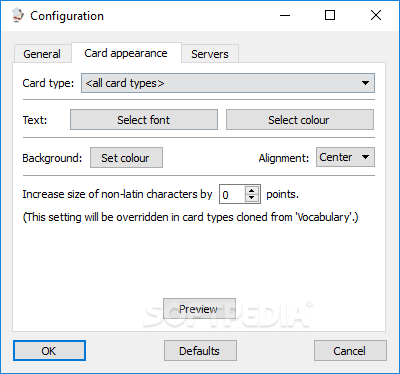This screenshot has width=400, height=374.
Task: Click the 'Card type:' label
Action: tap(48, 83)
